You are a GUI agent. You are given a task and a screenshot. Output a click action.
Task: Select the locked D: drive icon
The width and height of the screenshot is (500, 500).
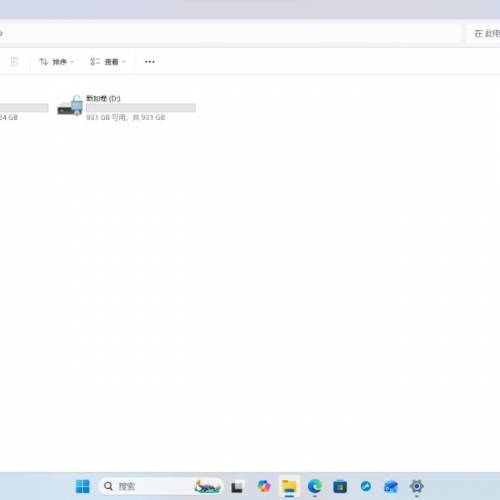70,105
